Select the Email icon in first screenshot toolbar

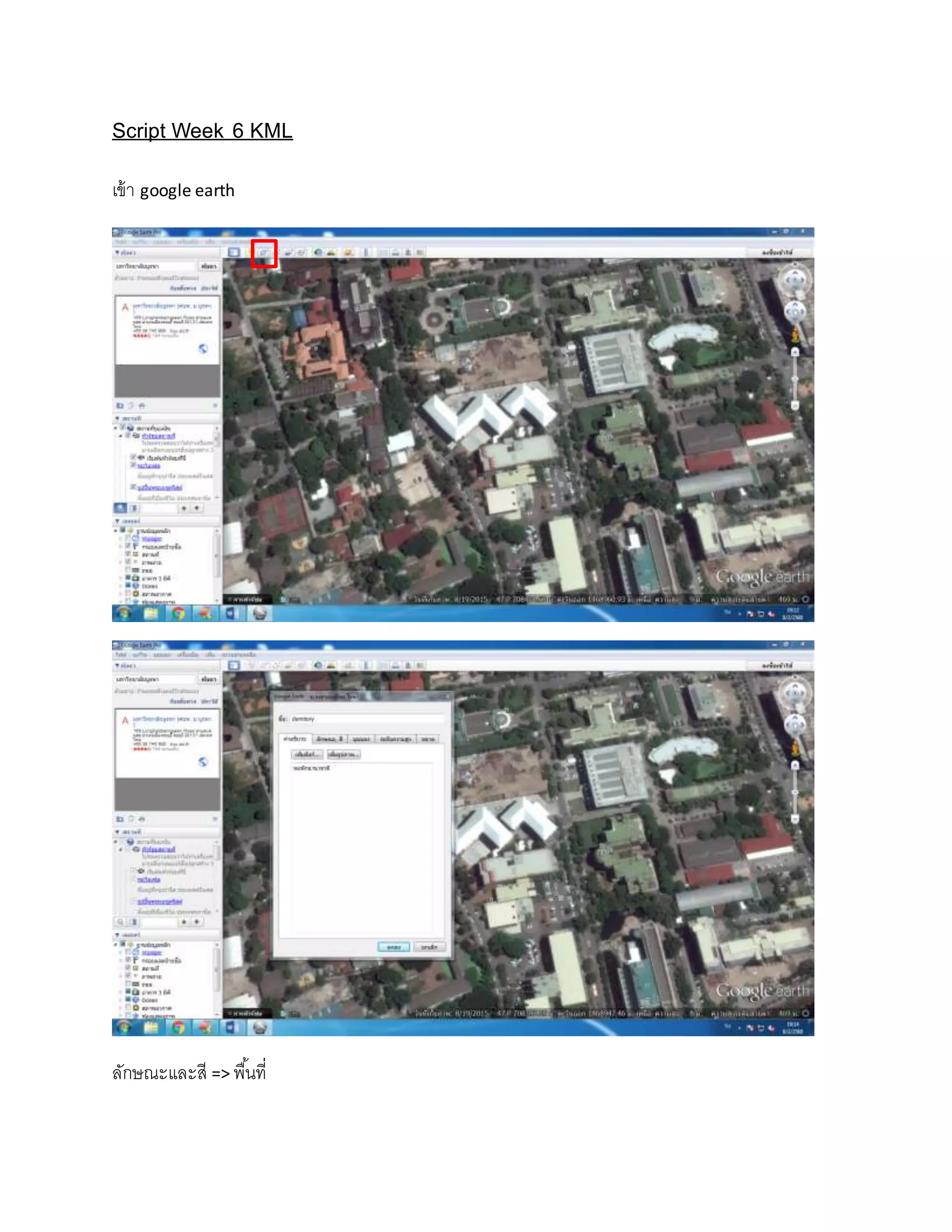pos(383,252)
